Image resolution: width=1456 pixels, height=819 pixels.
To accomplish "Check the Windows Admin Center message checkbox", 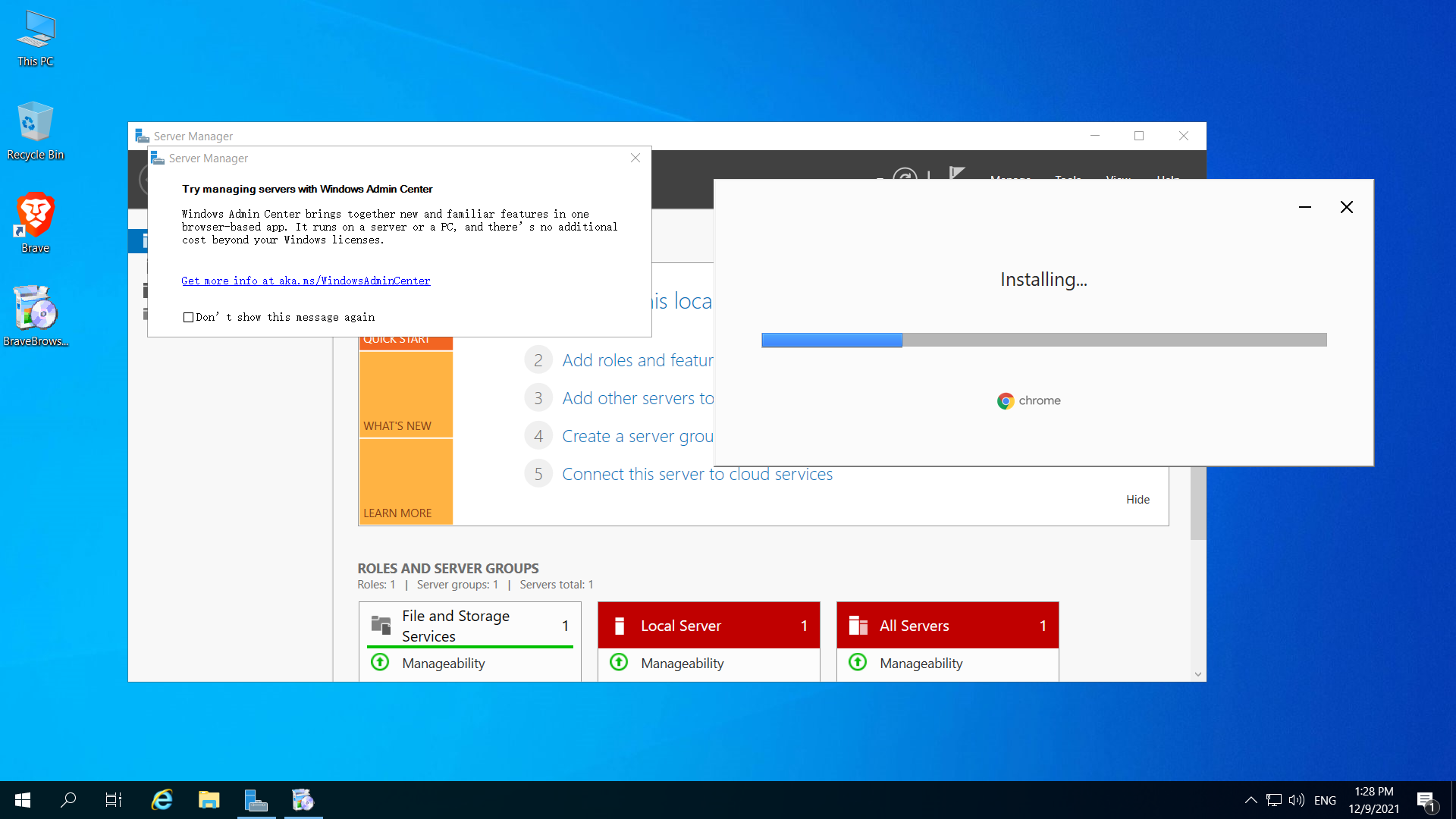I will (186, 317).
